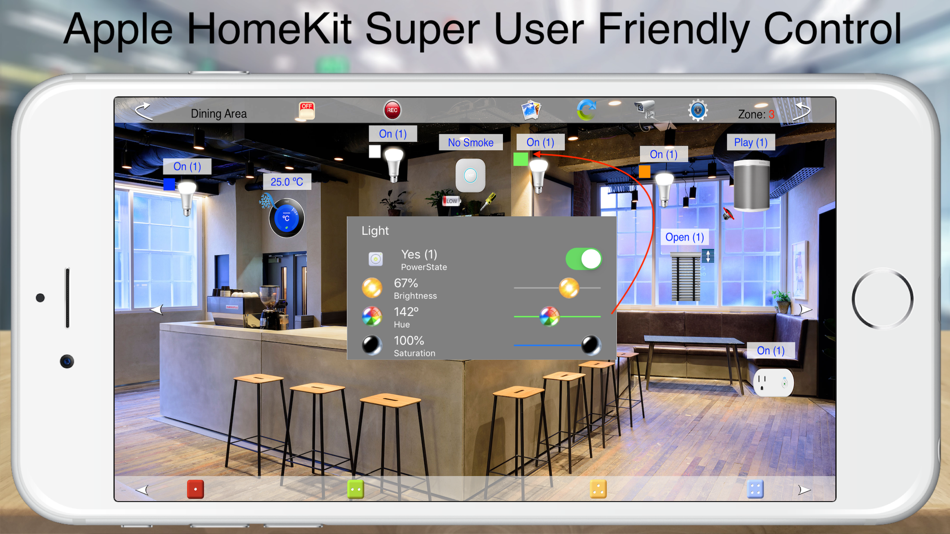
Task: Select the red dice scene one
Action: click(195, 489)
